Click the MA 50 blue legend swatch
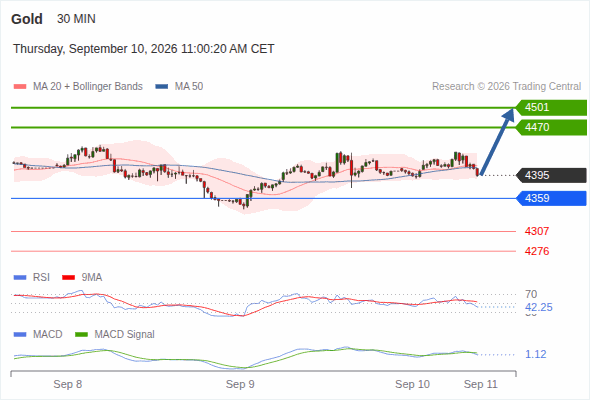Screen dimensions: 590x400 162,87
